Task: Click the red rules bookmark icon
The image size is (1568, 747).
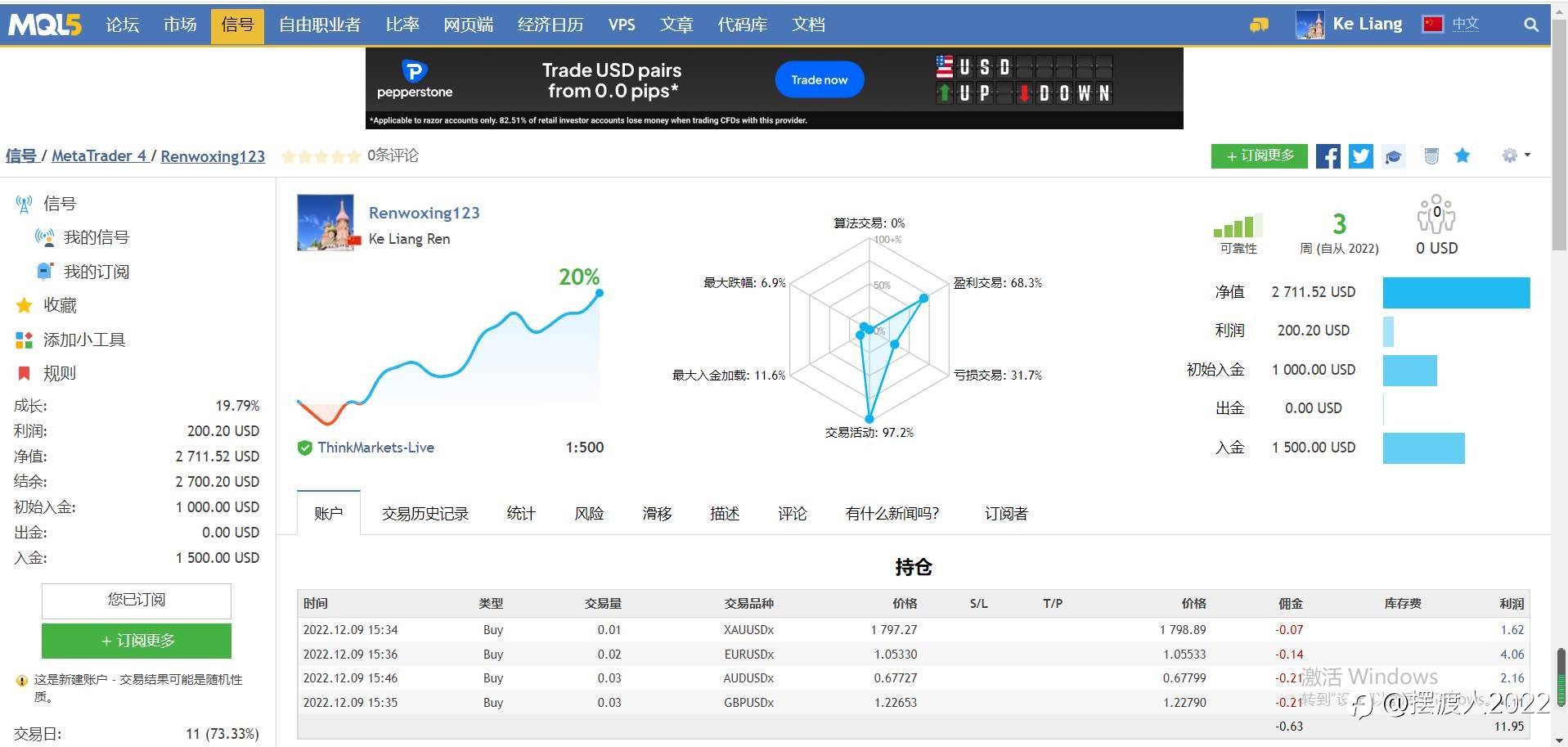Action: [x=25, y=373]
